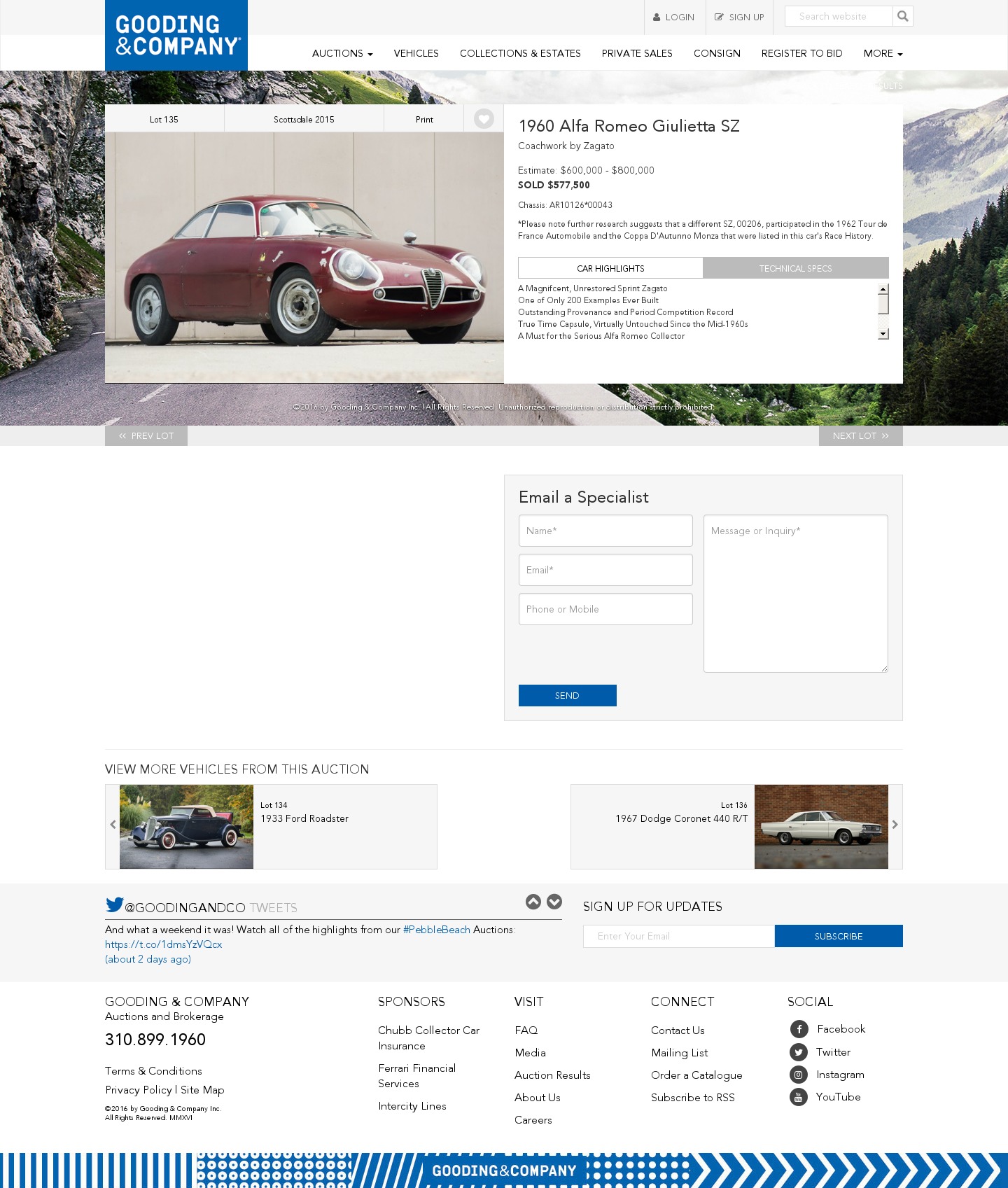
Task: Open Ferrari Financial Services sponsor link
Action: coord(416,1076)
